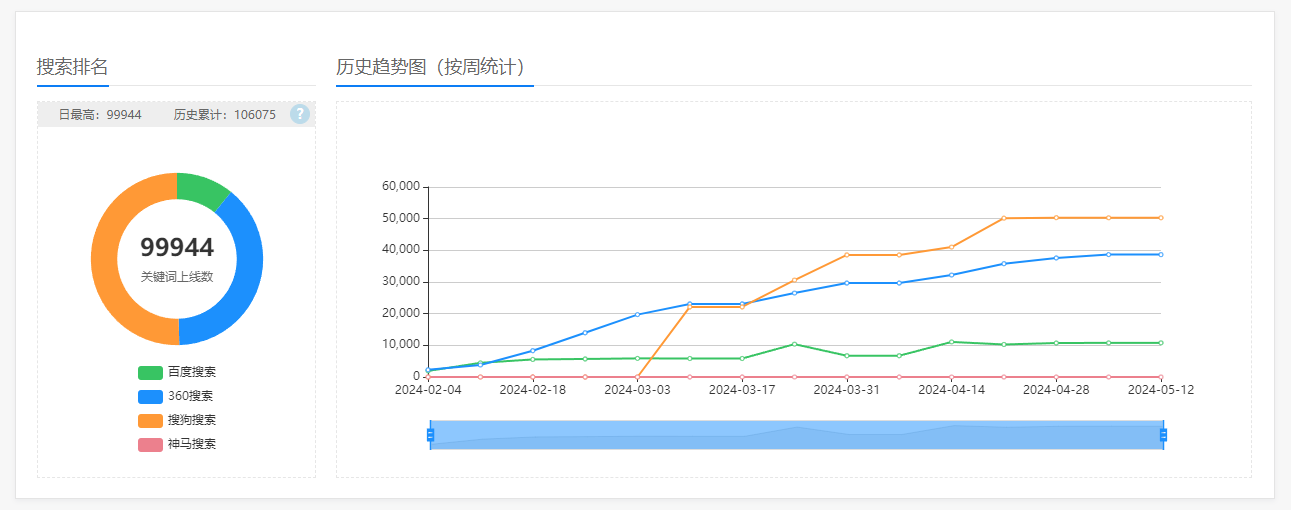
Task: Toggle 搜狗搜索 legend orange swatch
Action: coord(150,420)
